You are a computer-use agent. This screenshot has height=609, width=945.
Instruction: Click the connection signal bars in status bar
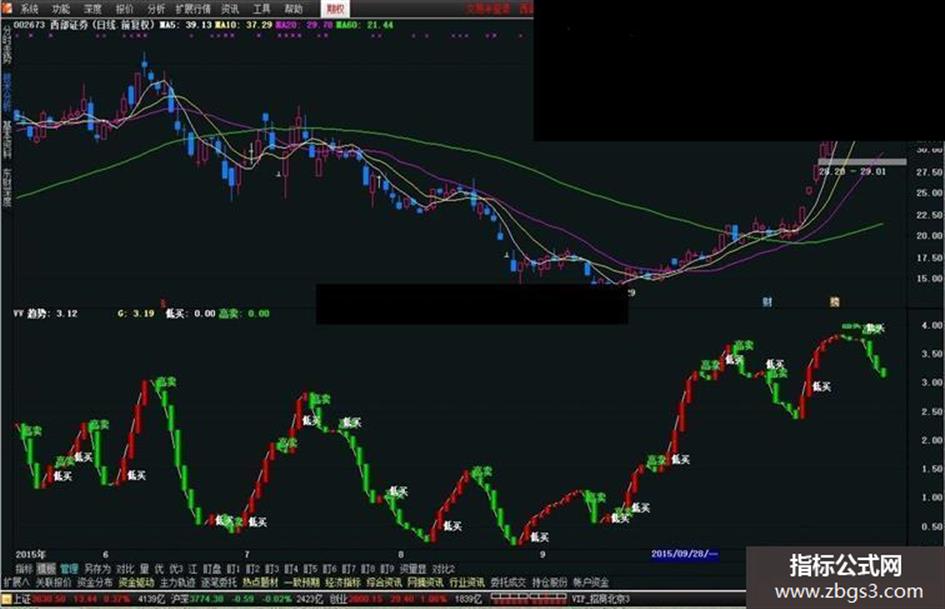click(528, 599)
